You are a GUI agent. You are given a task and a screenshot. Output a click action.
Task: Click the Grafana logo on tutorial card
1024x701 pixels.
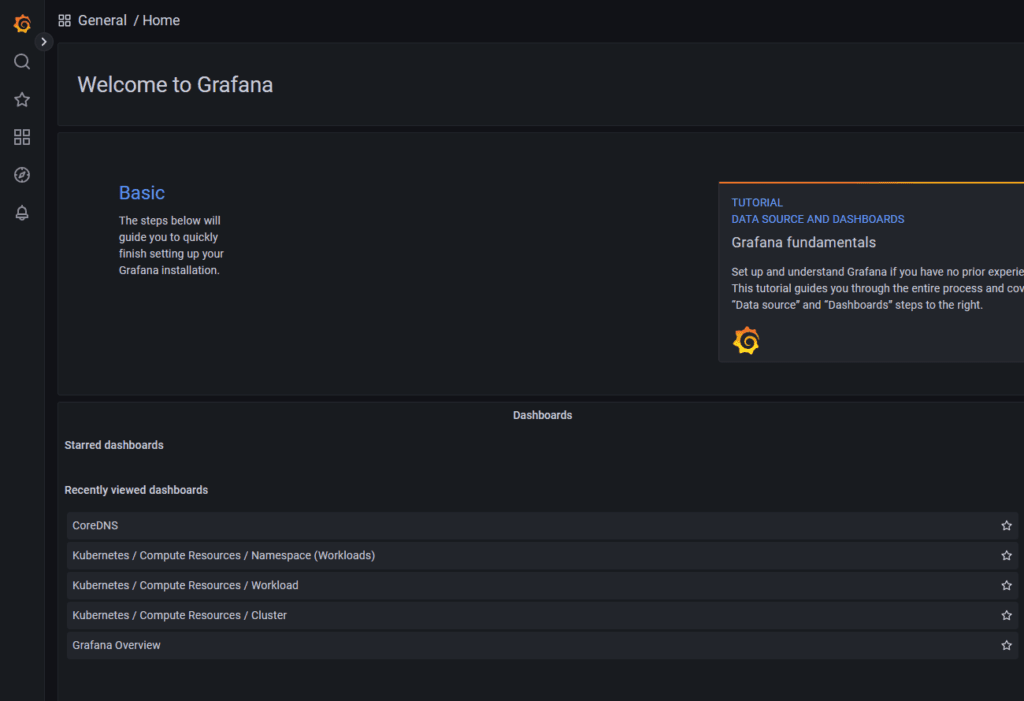(x=746, y=341)
